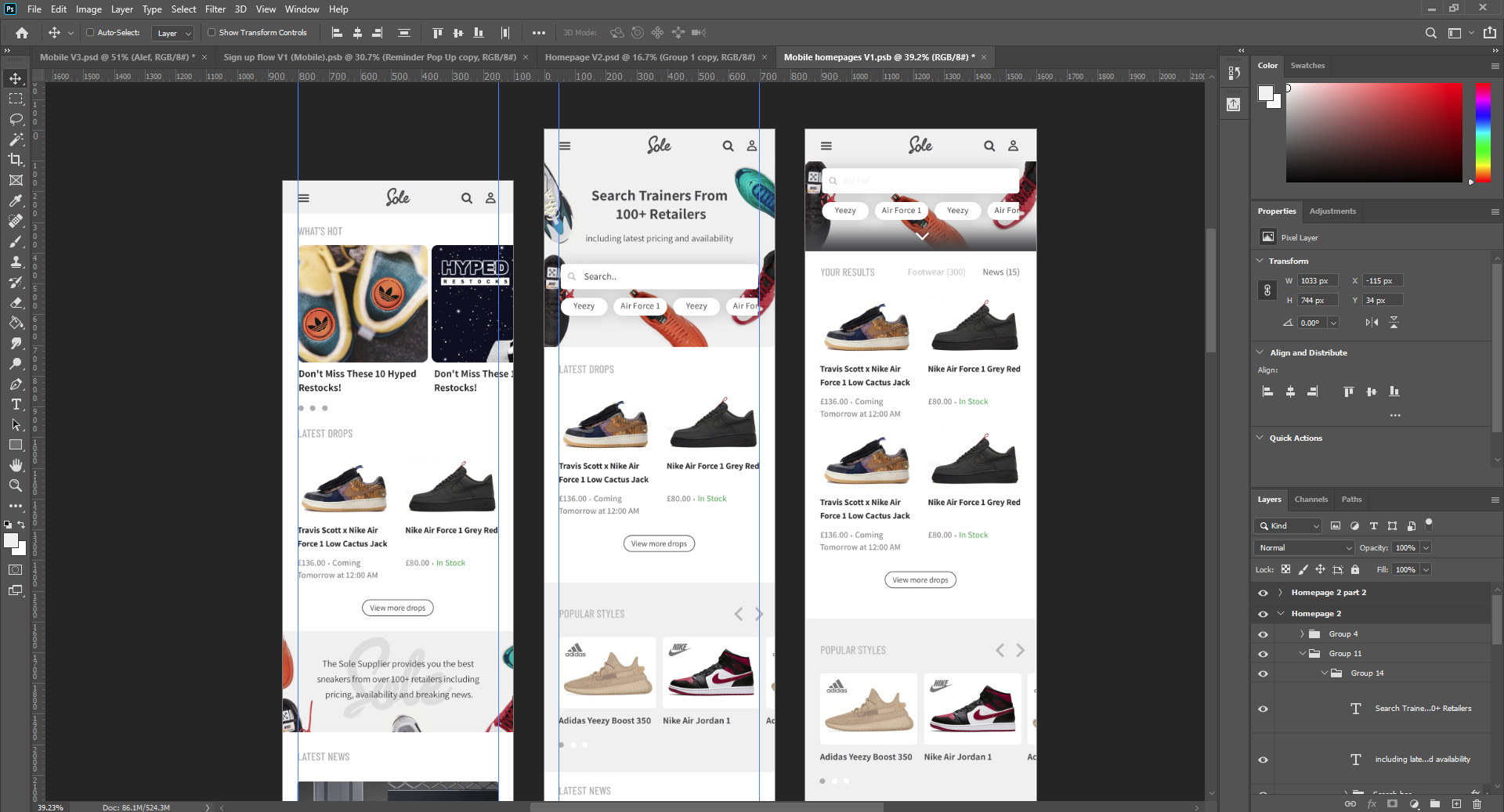Collapse the Align and Distribute section
Screen dimensions: 1504x812
(x=1260, y=352)
